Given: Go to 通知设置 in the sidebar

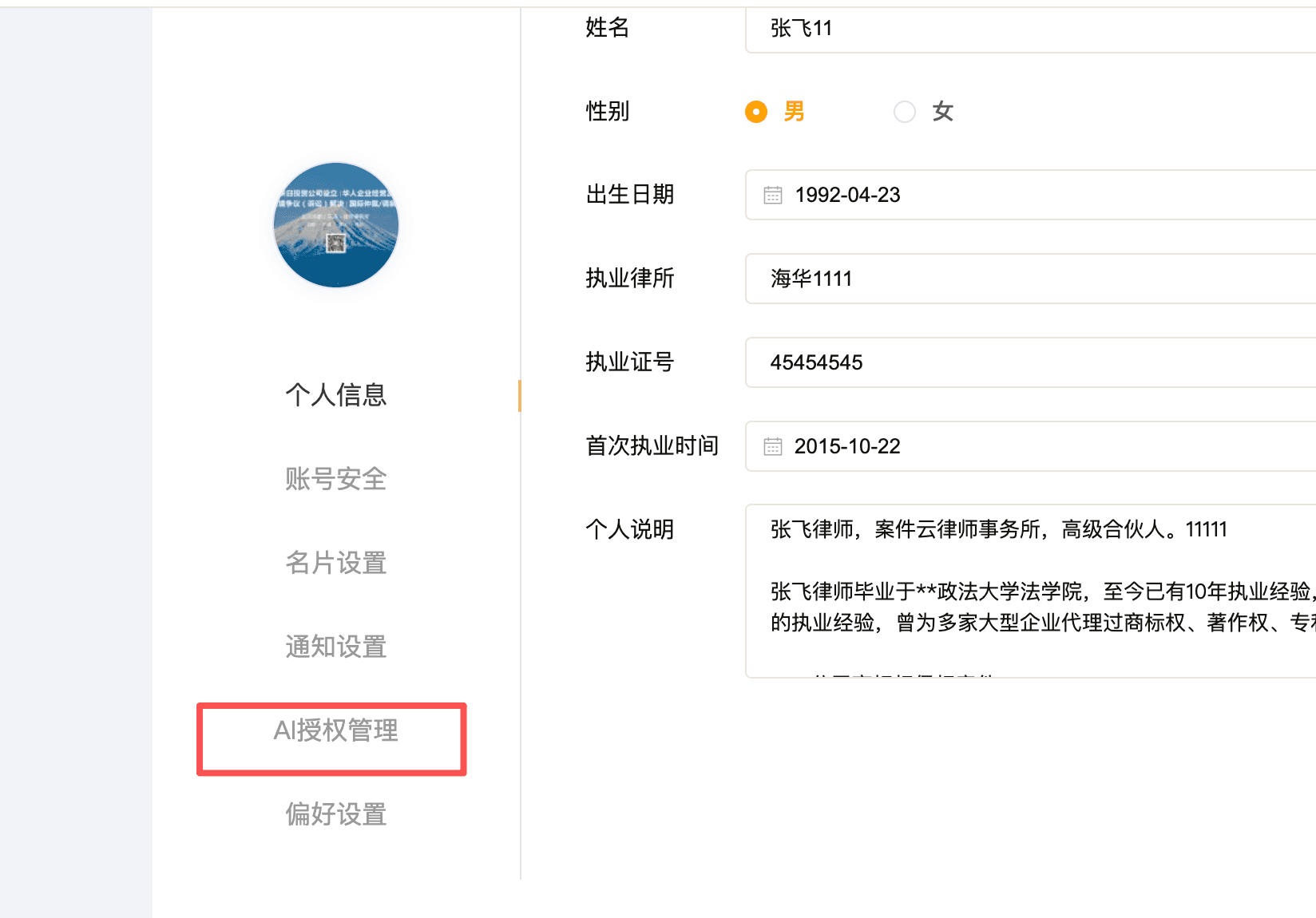Looking at the screenshot, I should (336, 647).
